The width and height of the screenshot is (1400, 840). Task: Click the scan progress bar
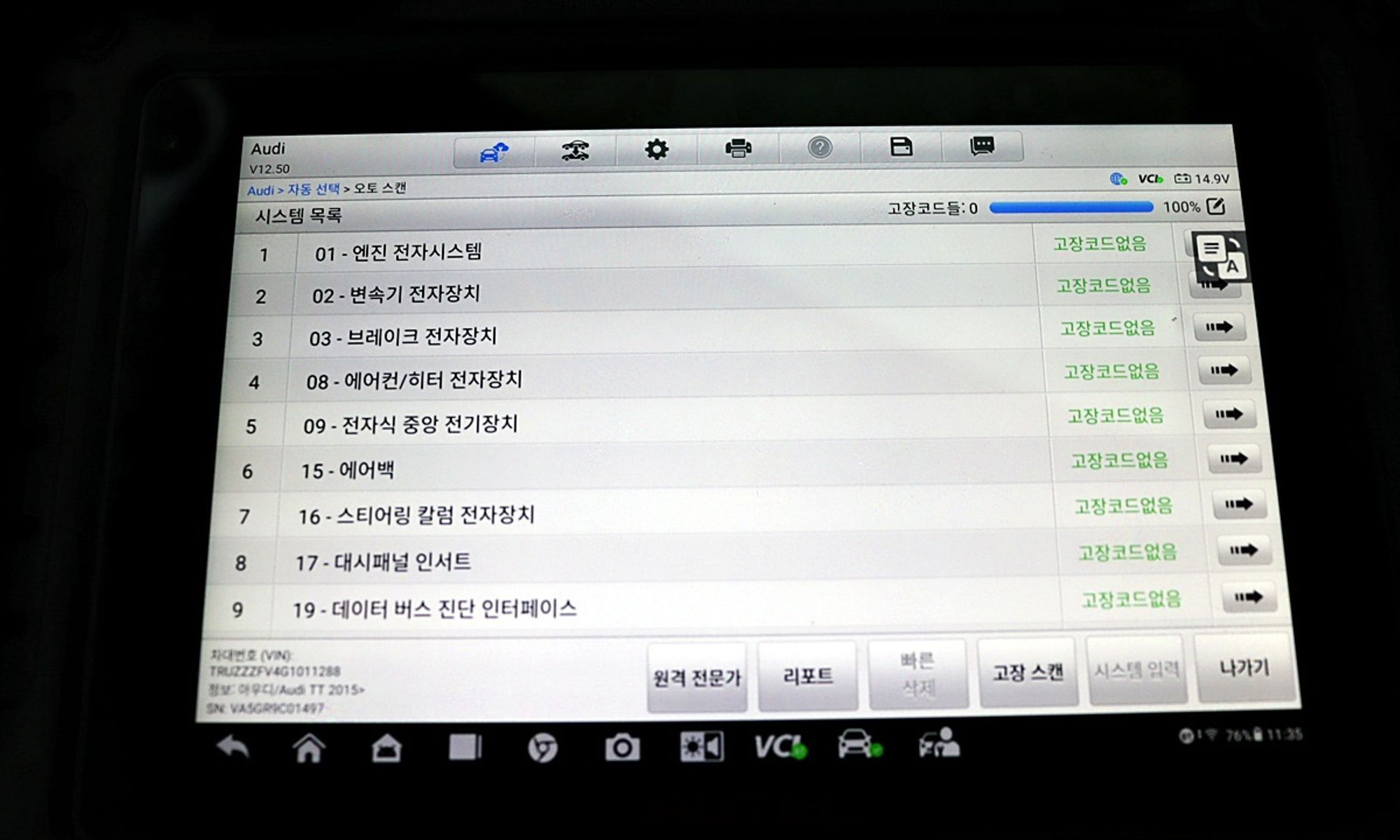1070,207
